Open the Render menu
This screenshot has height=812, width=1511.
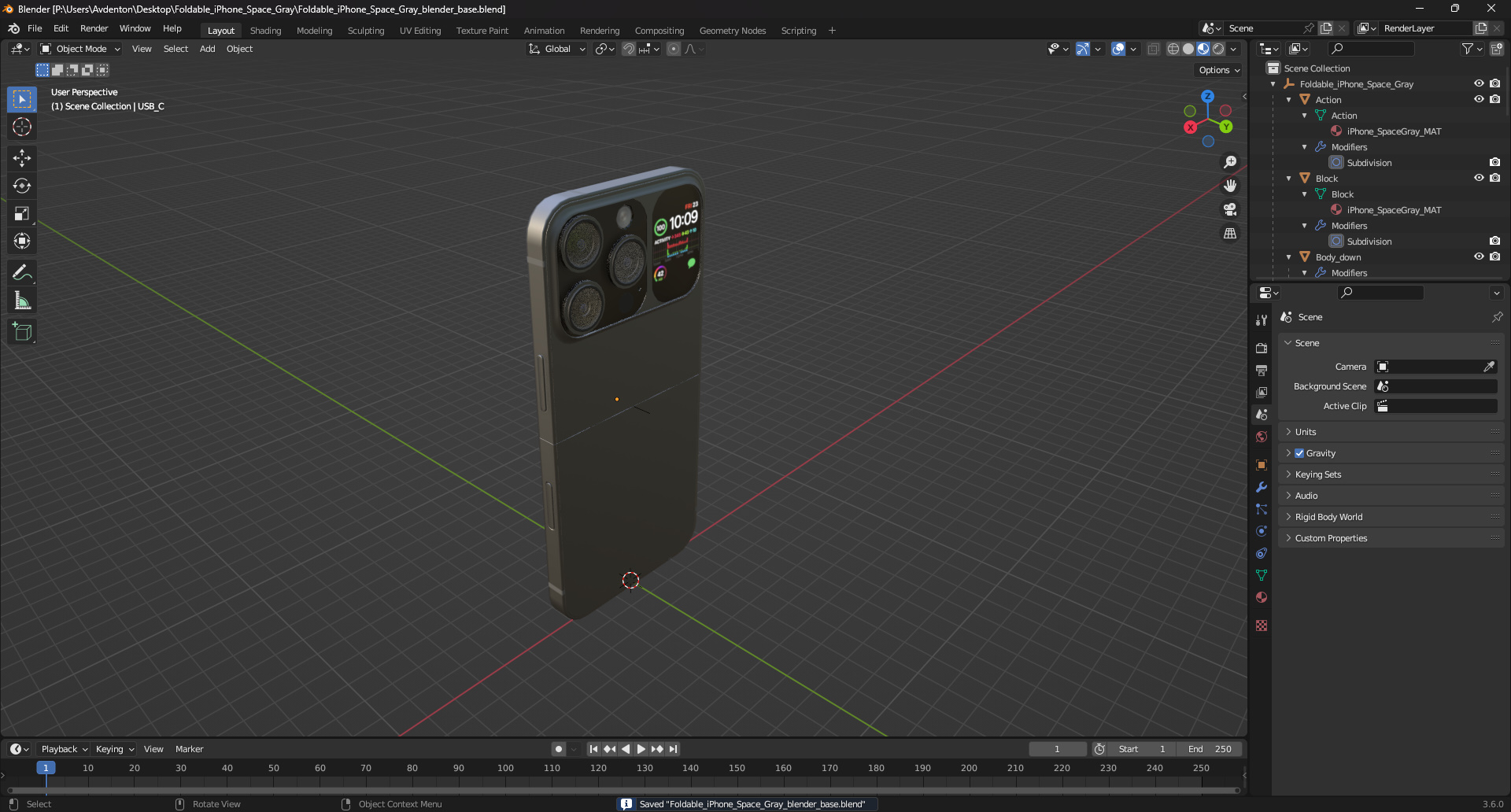[x=94, y=28]
